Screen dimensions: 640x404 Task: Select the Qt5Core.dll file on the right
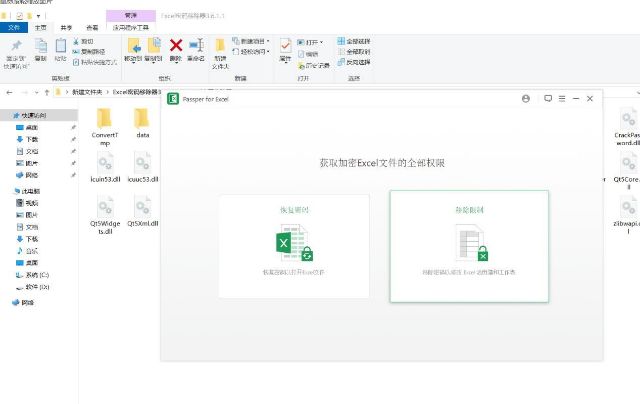(x=628, y=171)
